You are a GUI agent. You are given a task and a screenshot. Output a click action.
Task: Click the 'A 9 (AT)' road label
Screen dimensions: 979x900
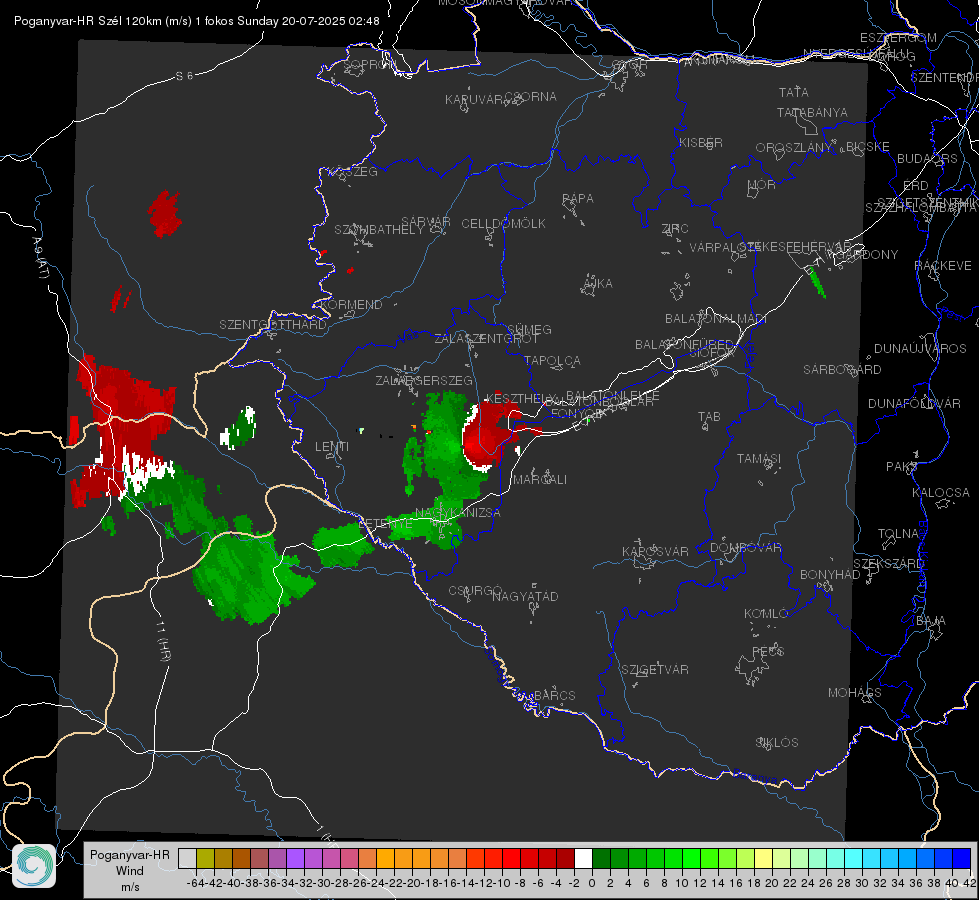[40, 258]
